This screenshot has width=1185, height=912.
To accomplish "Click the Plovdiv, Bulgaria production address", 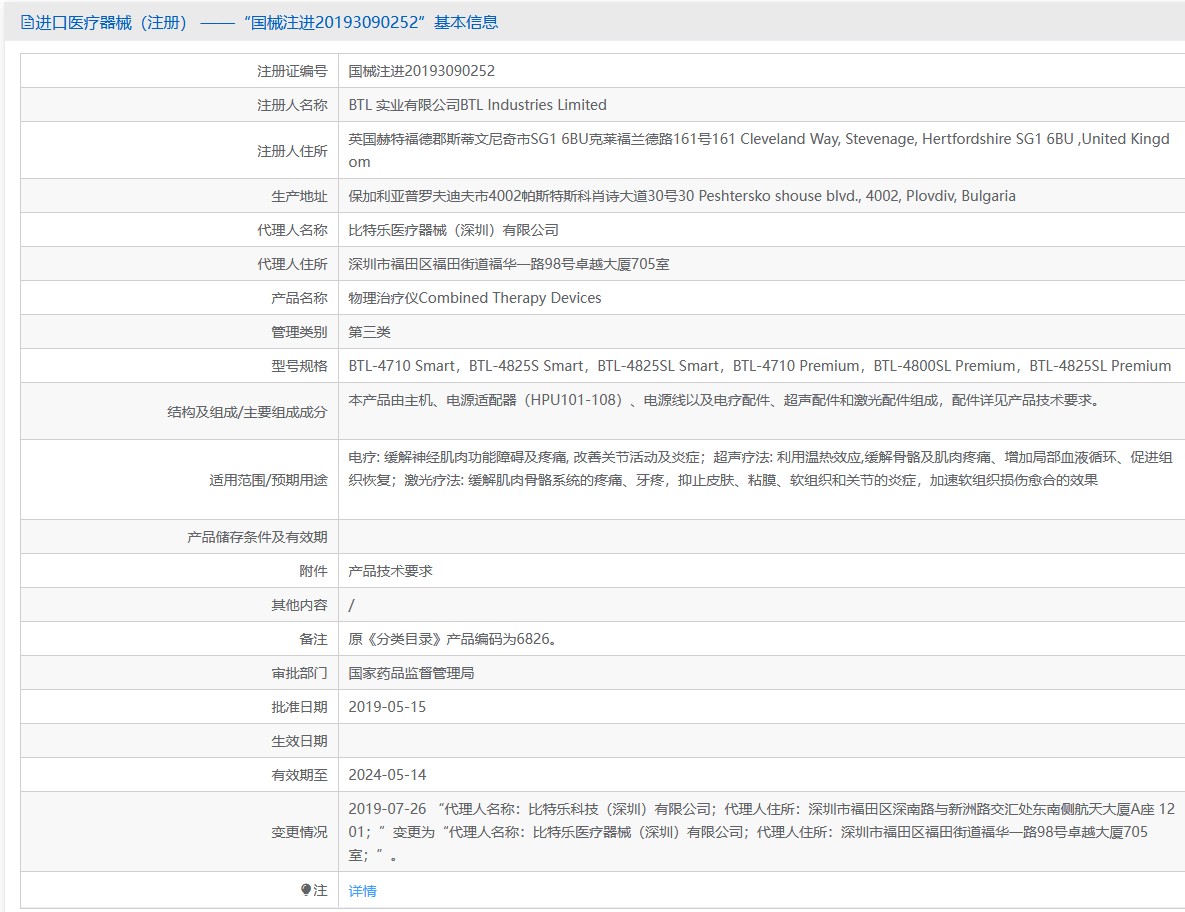I will (x=682, y=196).
